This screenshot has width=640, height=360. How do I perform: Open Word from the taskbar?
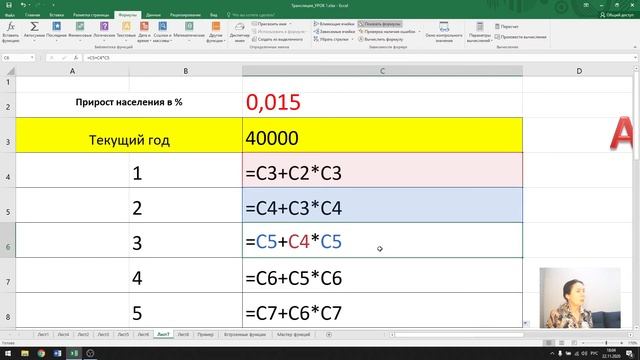(x=58, y=353)
